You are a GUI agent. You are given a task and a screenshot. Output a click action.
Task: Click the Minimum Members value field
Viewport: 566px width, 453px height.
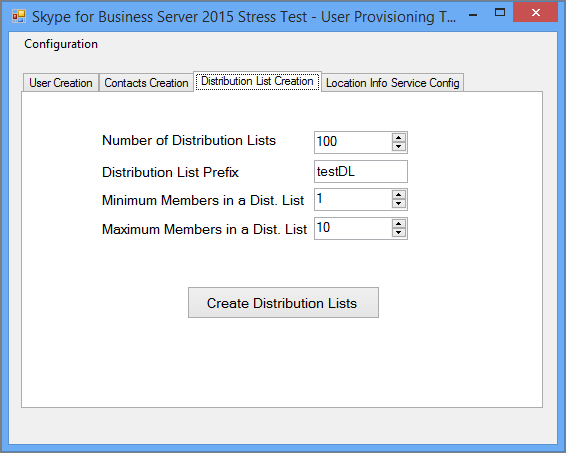(x=353, y=199)
